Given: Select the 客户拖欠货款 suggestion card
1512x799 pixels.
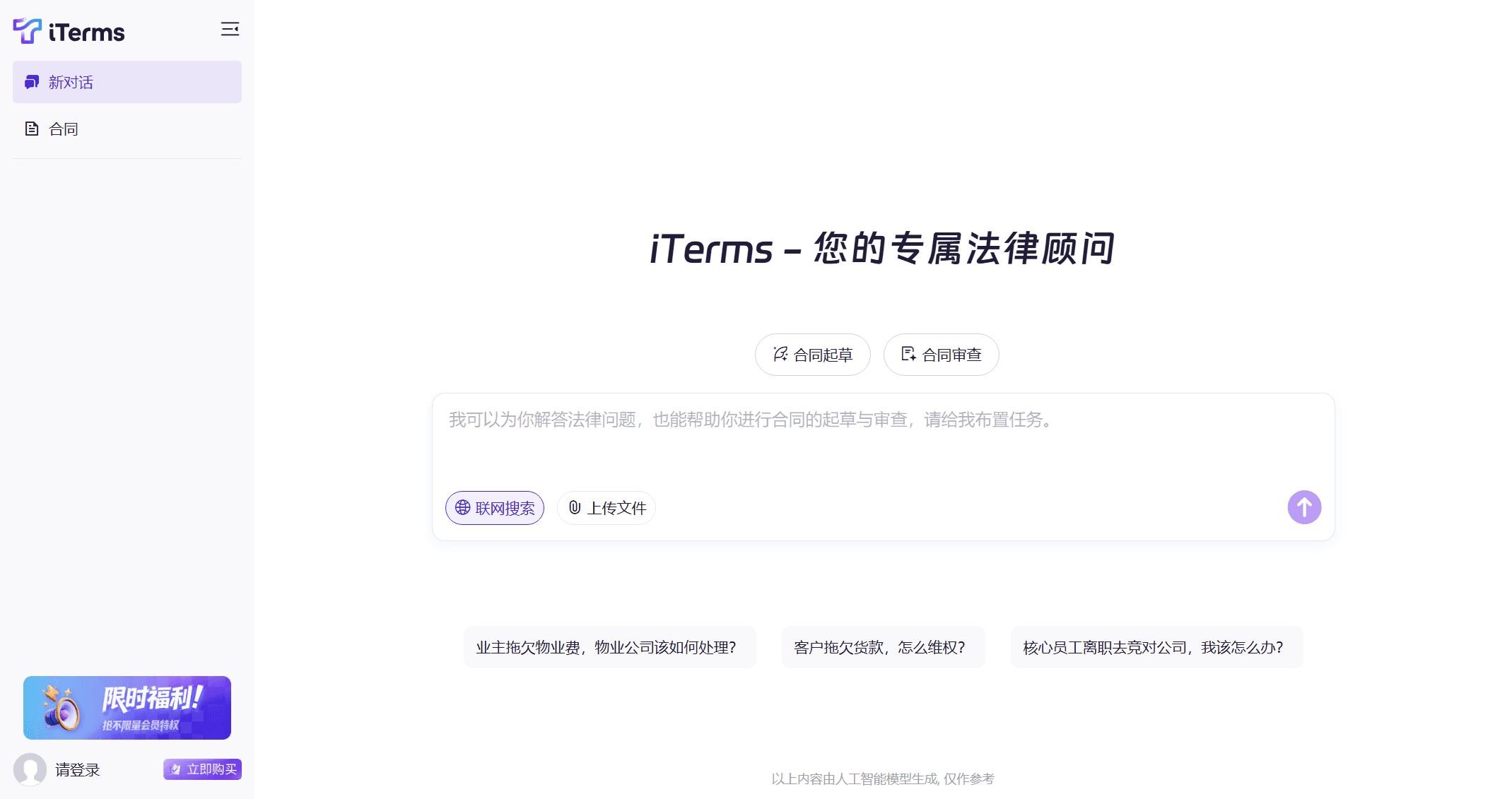Looking at the screenshot, I should [x=883, y=646].
